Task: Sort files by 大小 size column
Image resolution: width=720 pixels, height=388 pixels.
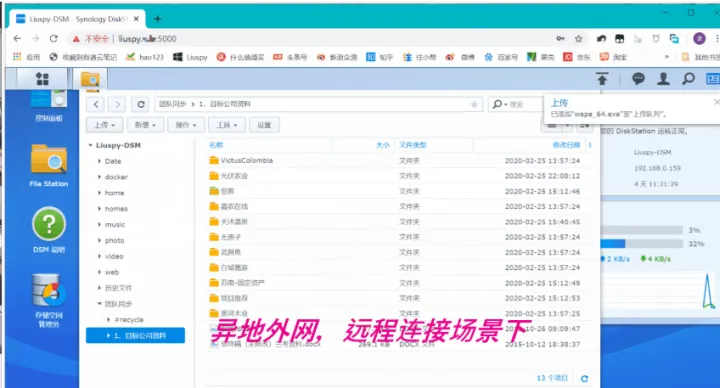Action: point(382,145)
